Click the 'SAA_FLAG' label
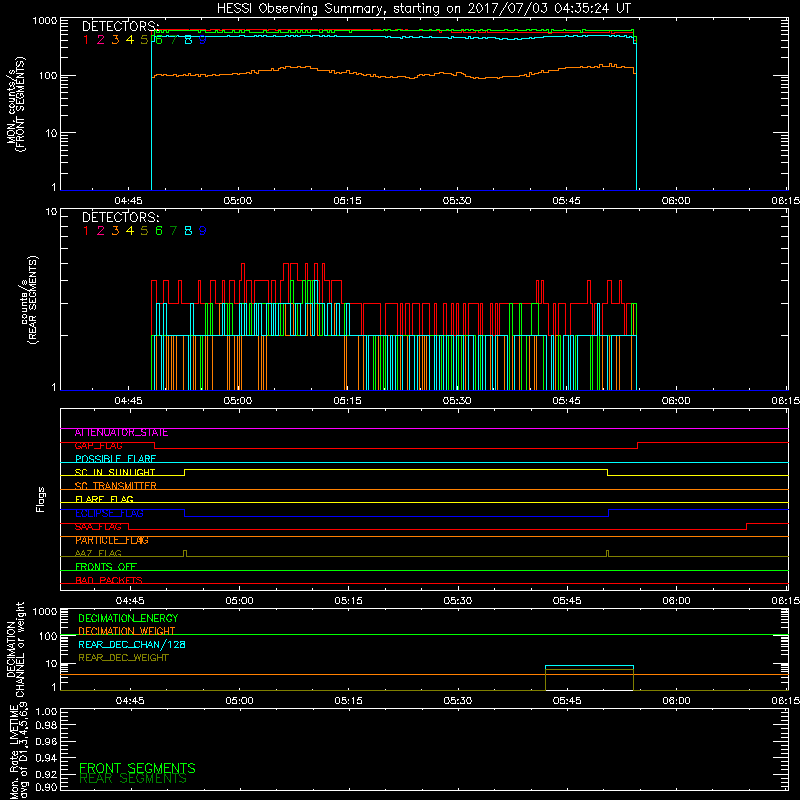Image resolution: width=800 pixels, height=800 pixels. tap(98, 527)
